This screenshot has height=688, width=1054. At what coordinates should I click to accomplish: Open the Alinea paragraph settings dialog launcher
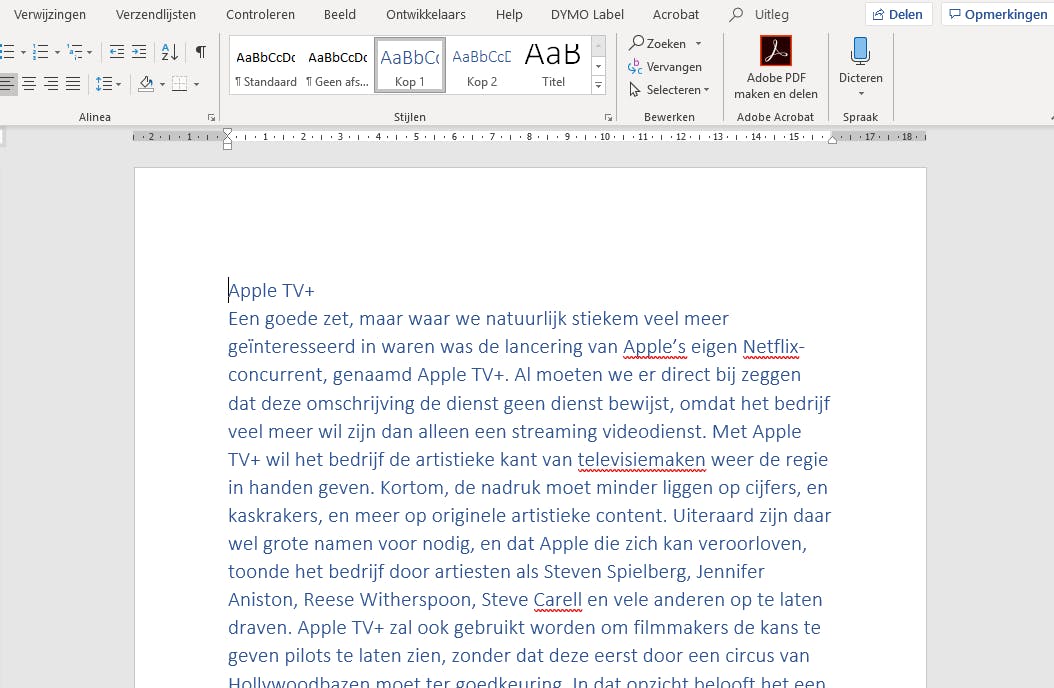pyautogui.click(x=211, y=118)
